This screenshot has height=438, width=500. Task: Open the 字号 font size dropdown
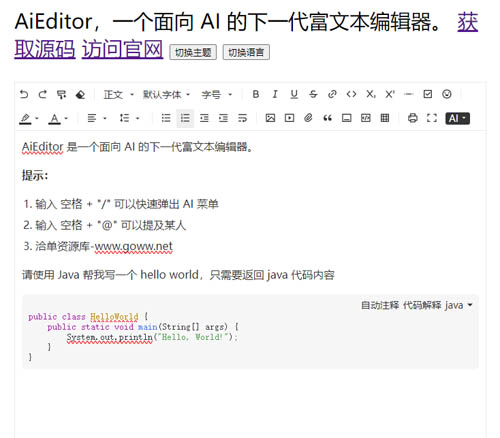(x=217, y=95)
